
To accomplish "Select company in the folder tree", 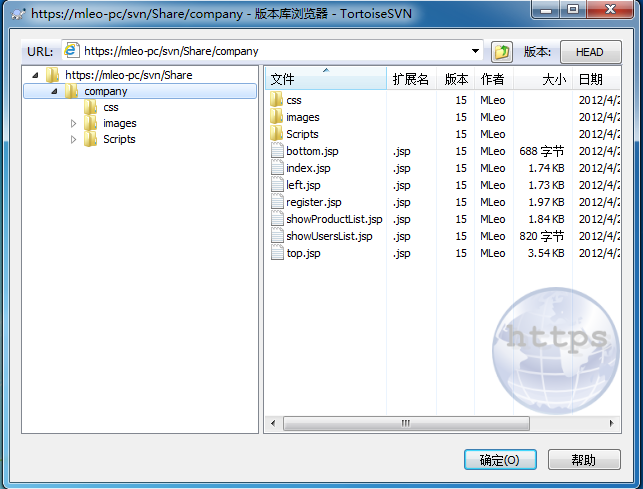I will [106, 91].
